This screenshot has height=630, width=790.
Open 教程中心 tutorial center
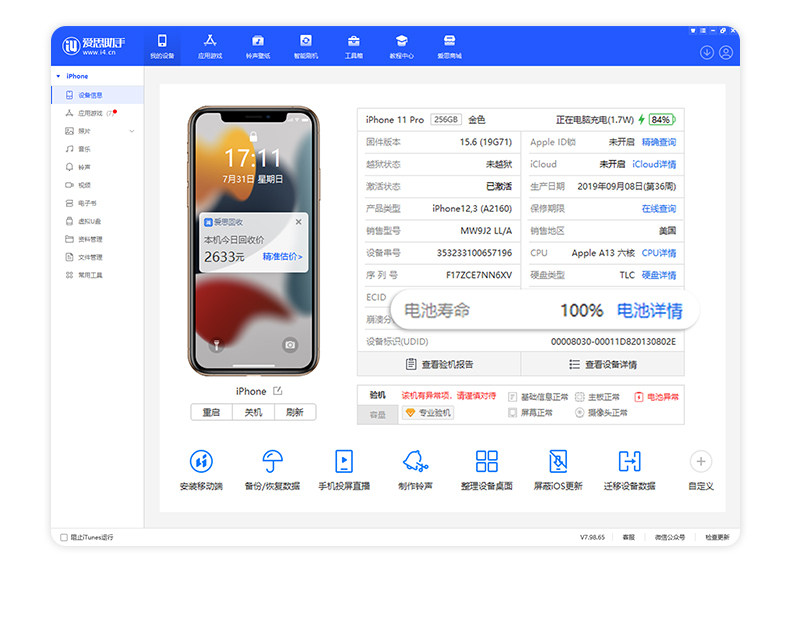(402, 46)
